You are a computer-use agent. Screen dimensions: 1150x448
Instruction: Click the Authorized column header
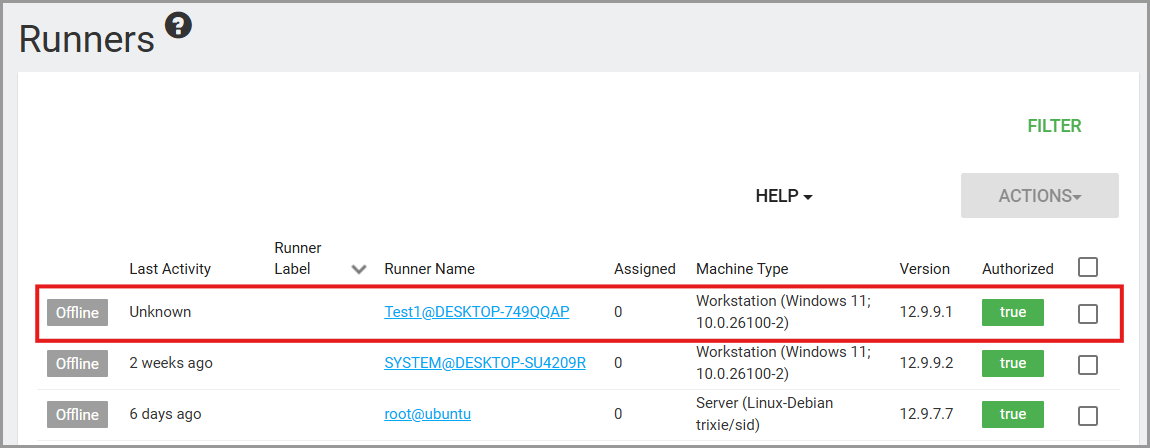1018,268
